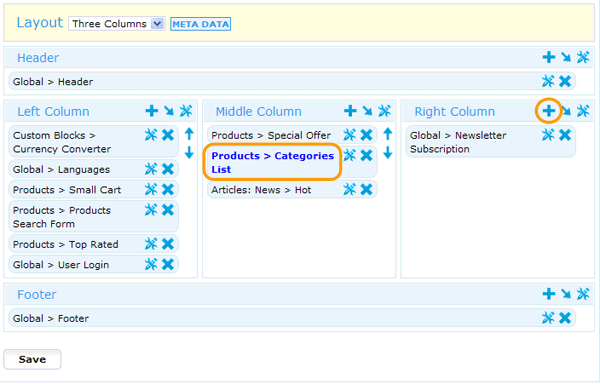Add a block to the Right Column

549,111
